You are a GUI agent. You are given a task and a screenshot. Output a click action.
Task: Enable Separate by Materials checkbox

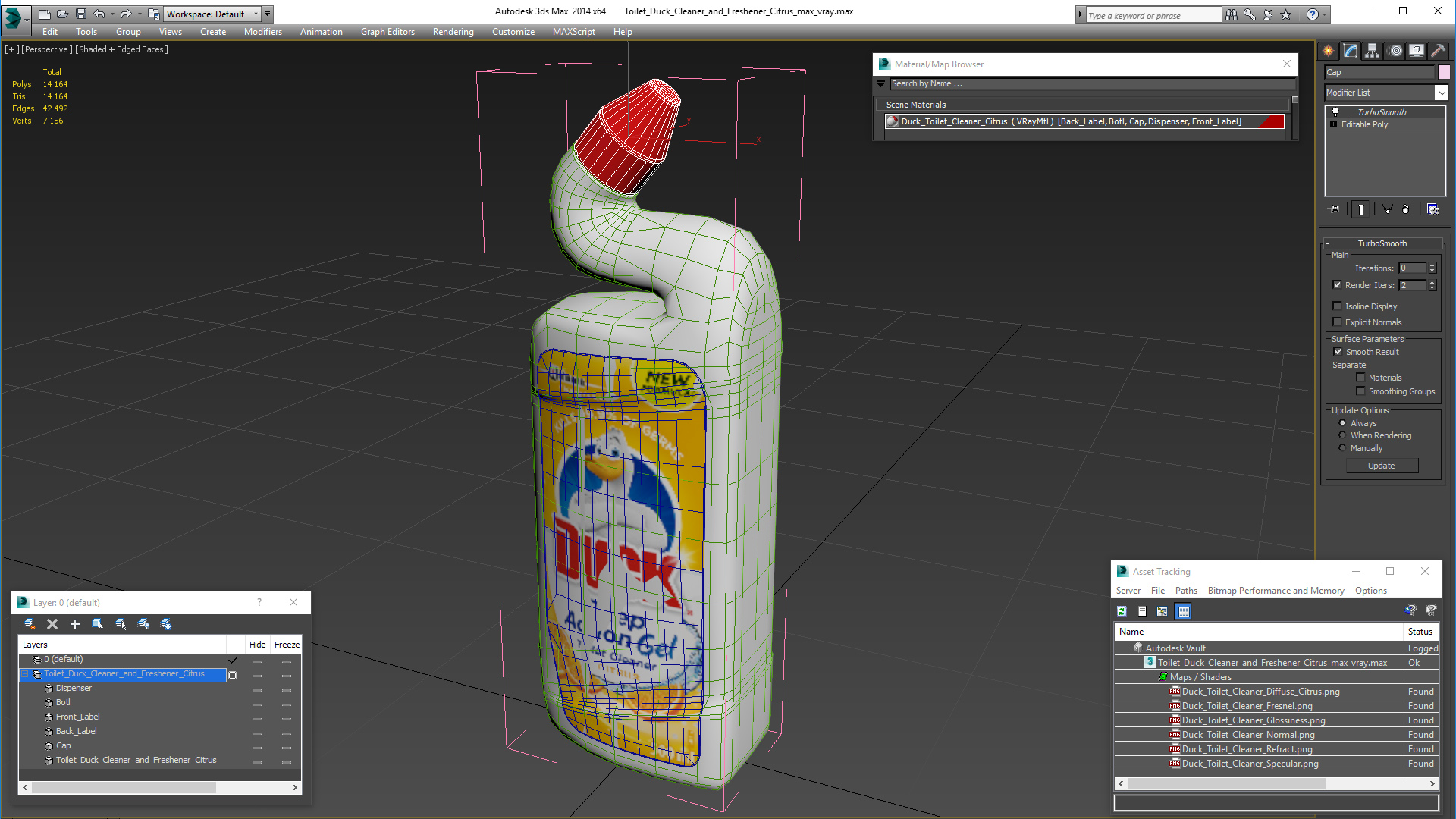point(1360,378)
